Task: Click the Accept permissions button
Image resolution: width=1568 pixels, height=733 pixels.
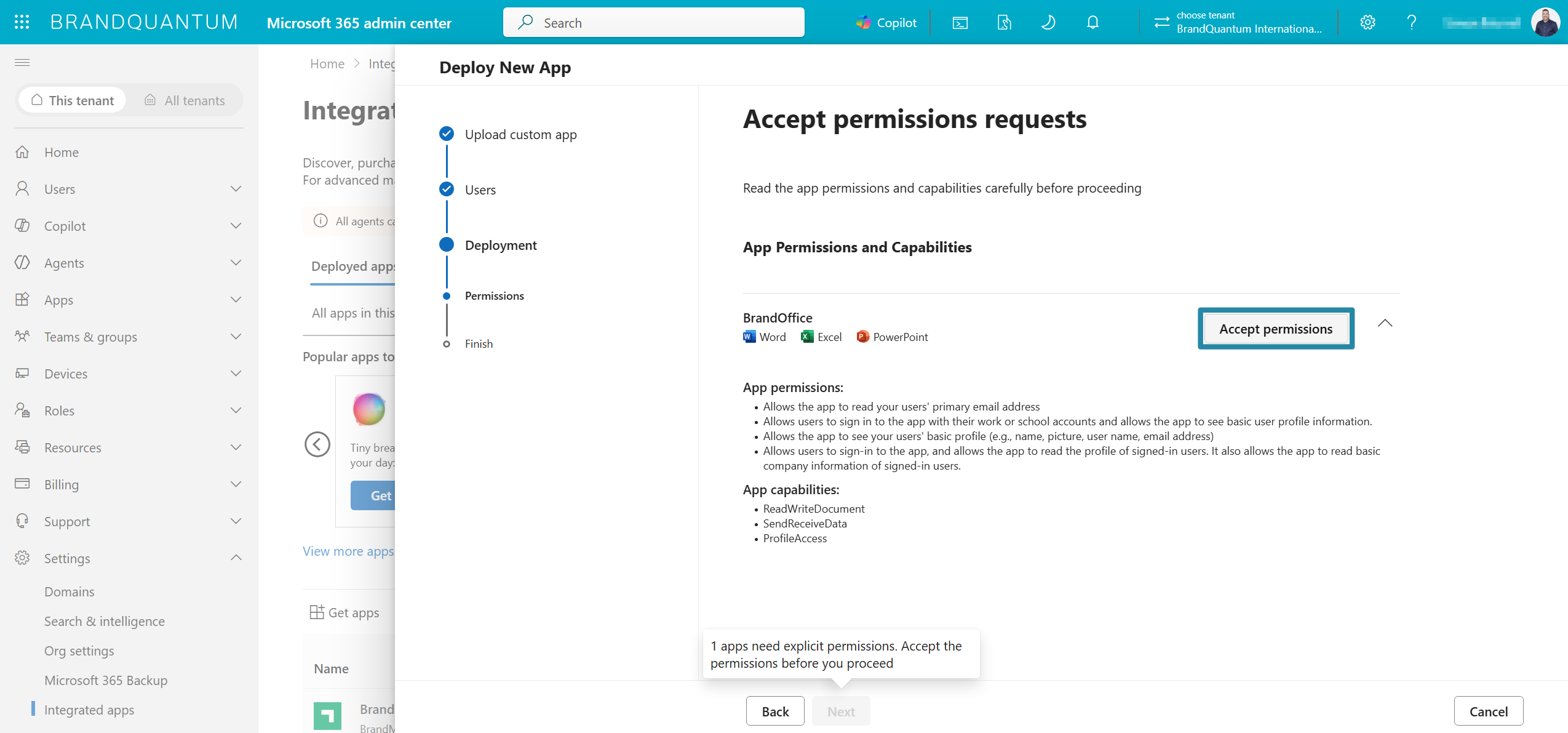Action: click(x=1276, y=329)
